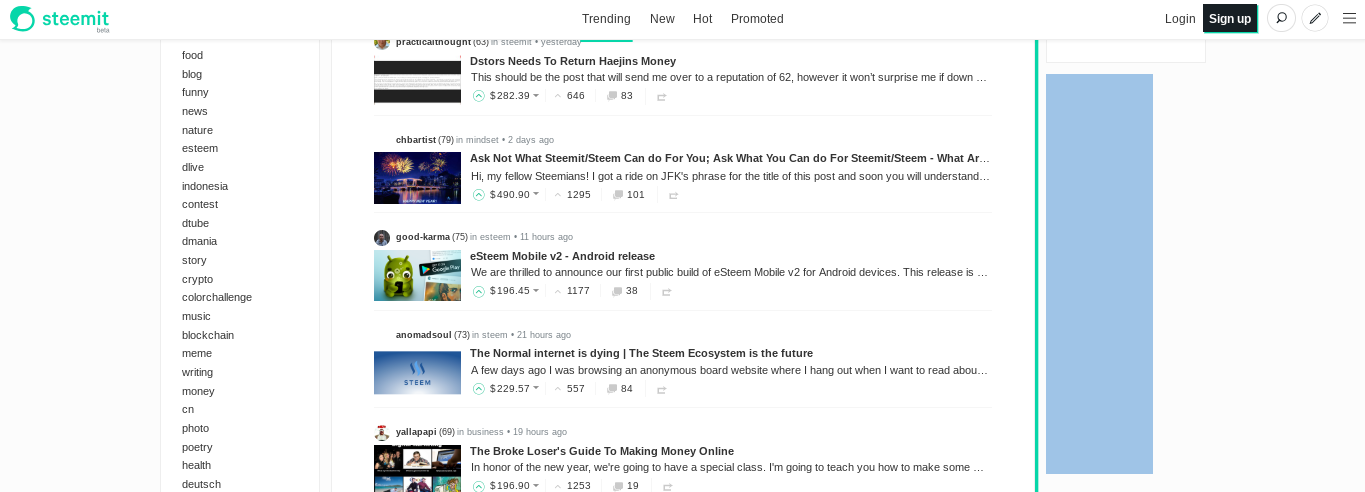Open the business category link
Image resolution: width=1365 pixels, height=492 pixels.
coord(485,432)
